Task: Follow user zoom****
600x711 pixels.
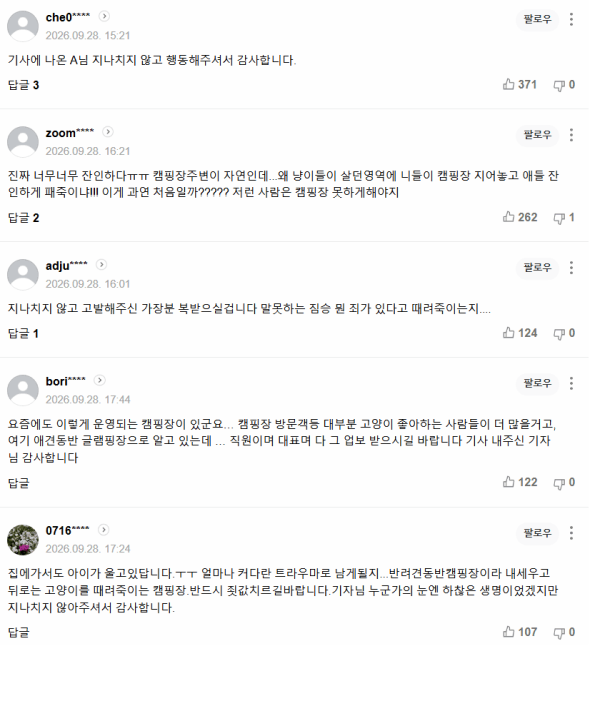Action: click(x=537, y=135)
